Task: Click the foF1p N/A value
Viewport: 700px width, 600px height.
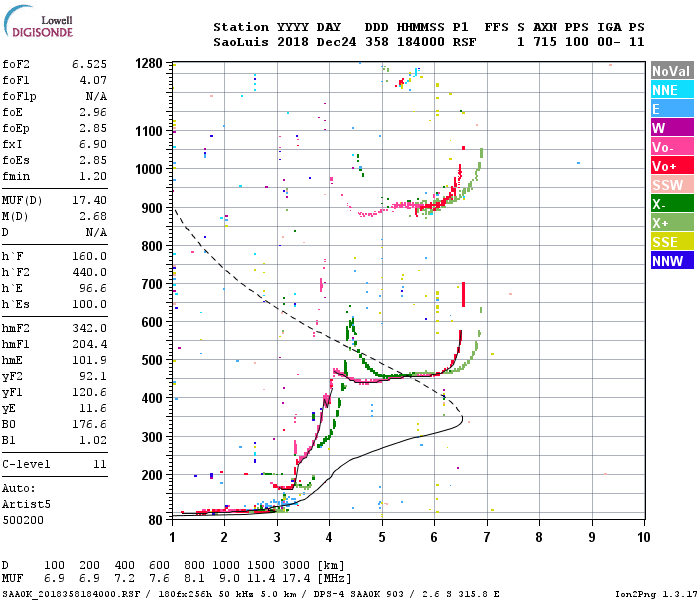Action: click(96, 96)
